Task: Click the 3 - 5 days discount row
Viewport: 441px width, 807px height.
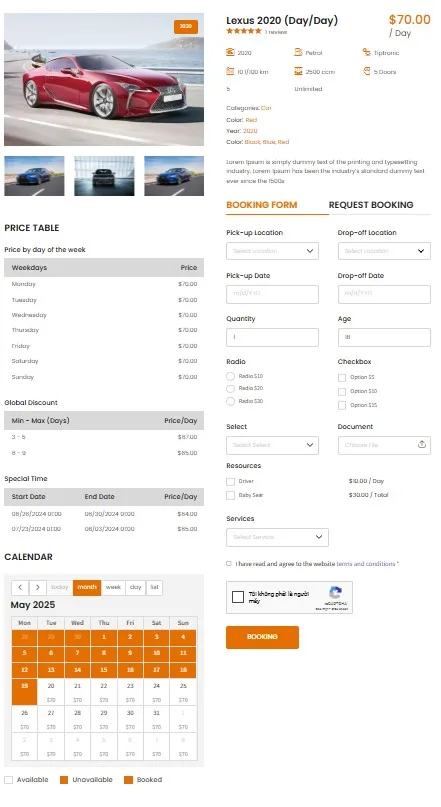Action: click(104, 437)
